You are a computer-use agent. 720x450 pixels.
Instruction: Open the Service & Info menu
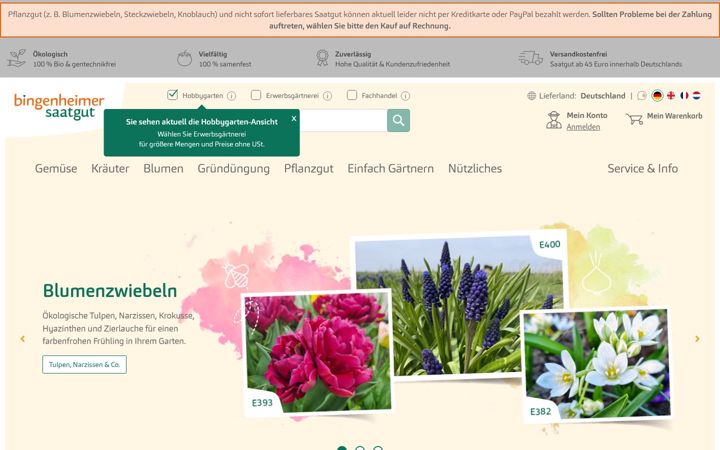pyautogui.click(x=643, y=169)
